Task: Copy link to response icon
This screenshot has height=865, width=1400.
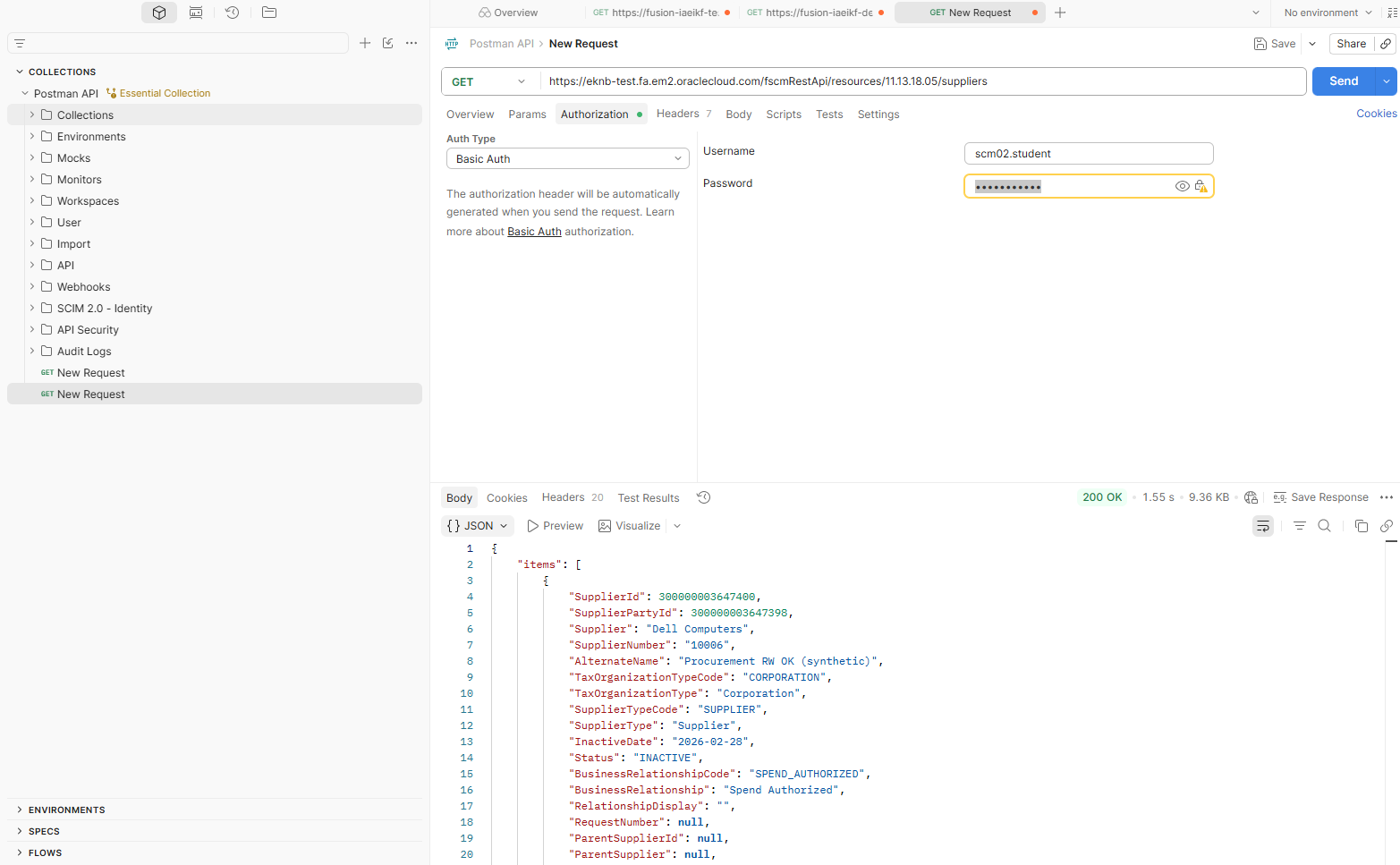Action: point(1387,526)
